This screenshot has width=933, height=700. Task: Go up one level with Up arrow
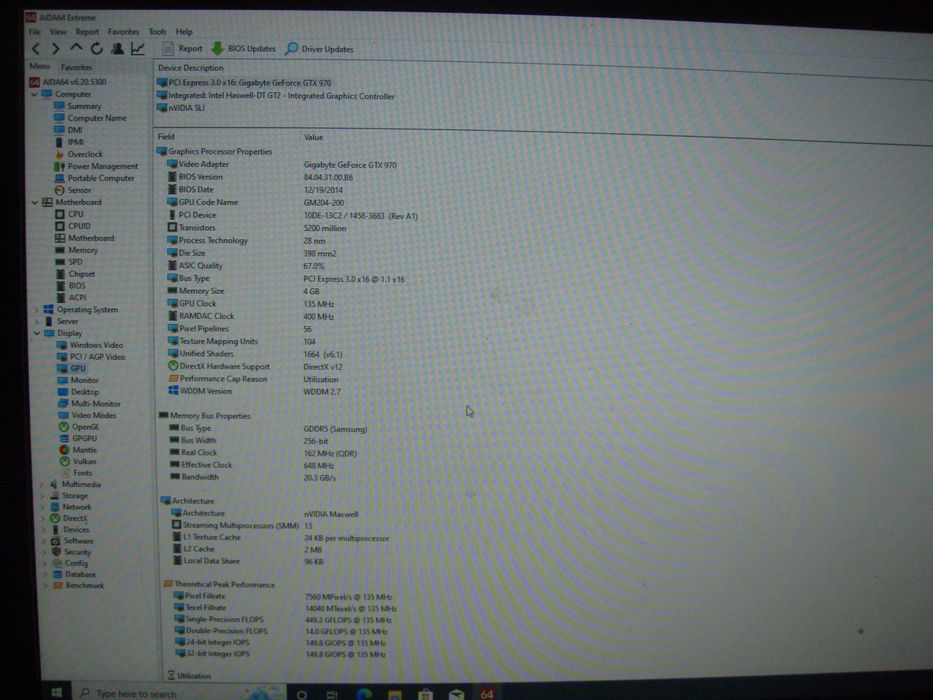(x=76, y=48)
